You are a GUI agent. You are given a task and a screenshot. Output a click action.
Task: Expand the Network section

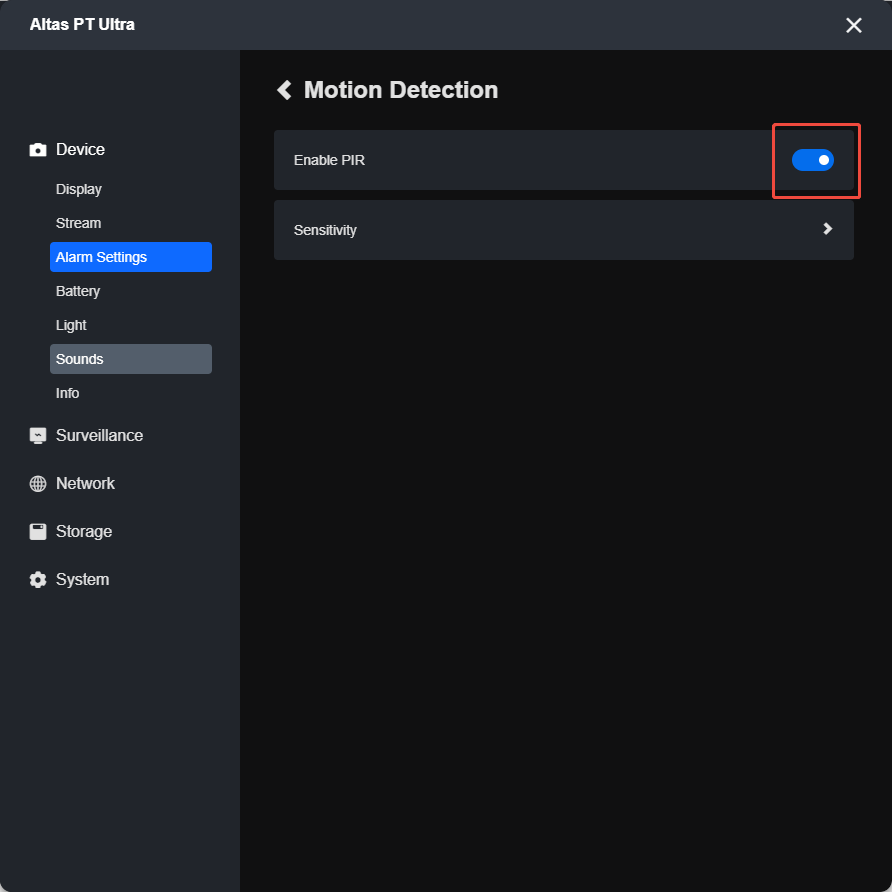pos(85,484)
